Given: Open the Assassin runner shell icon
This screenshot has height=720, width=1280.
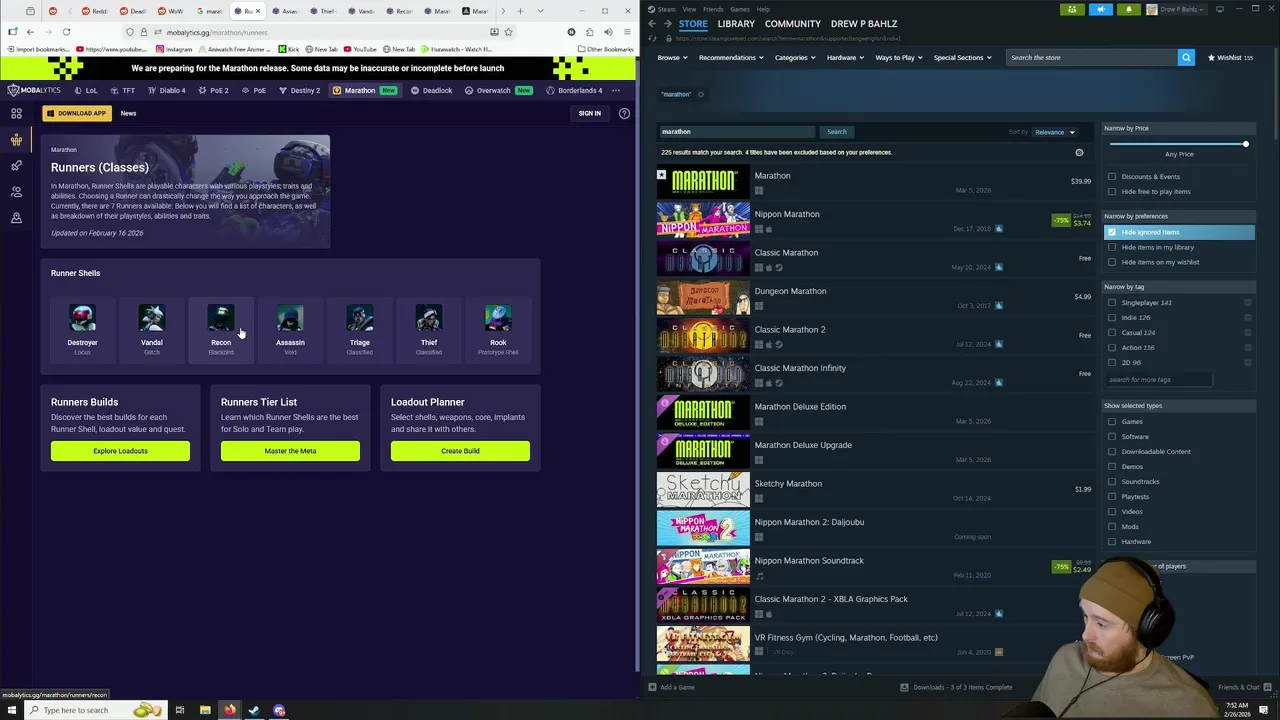Looking at the screenshot, I should [x=290, y=318].
